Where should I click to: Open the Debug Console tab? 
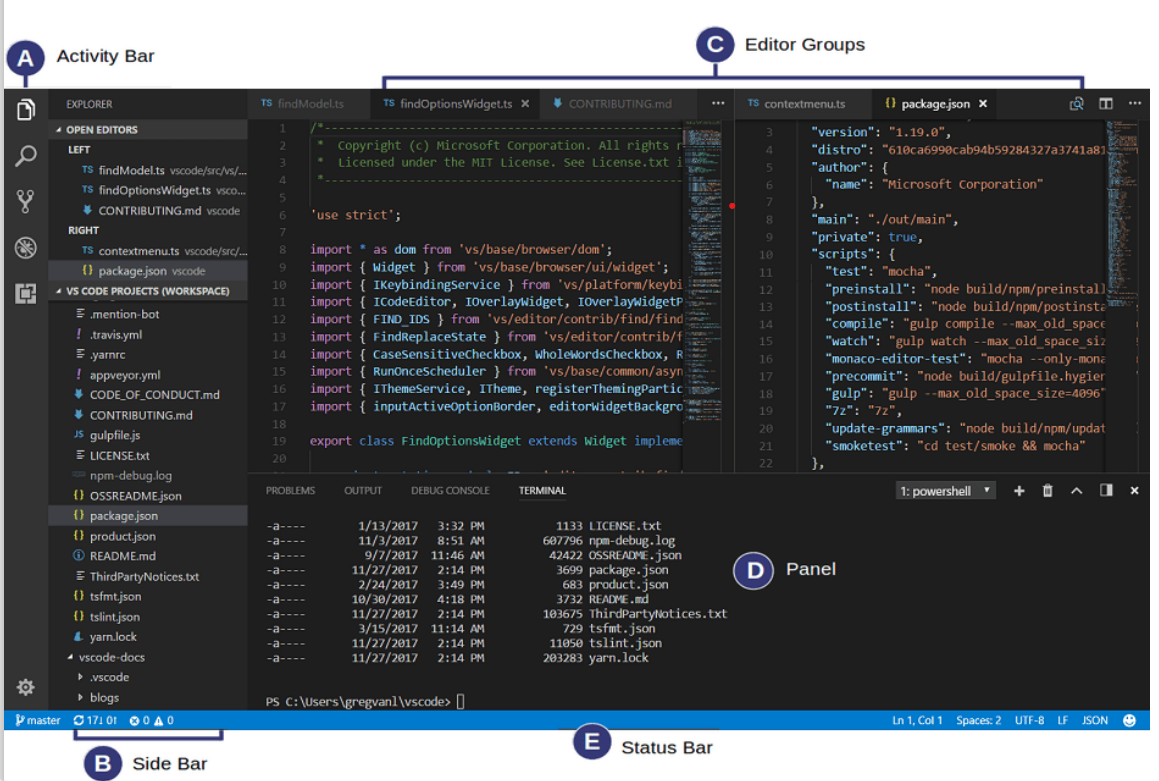(450, 491)
